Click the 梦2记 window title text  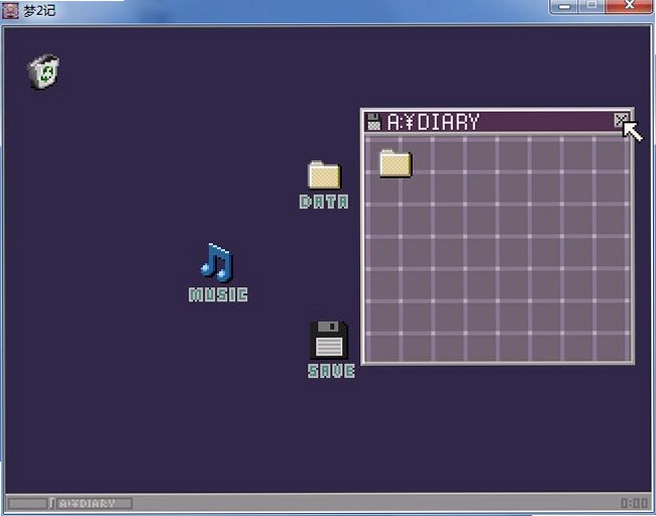pyautogui.click(x=39, y=10)
